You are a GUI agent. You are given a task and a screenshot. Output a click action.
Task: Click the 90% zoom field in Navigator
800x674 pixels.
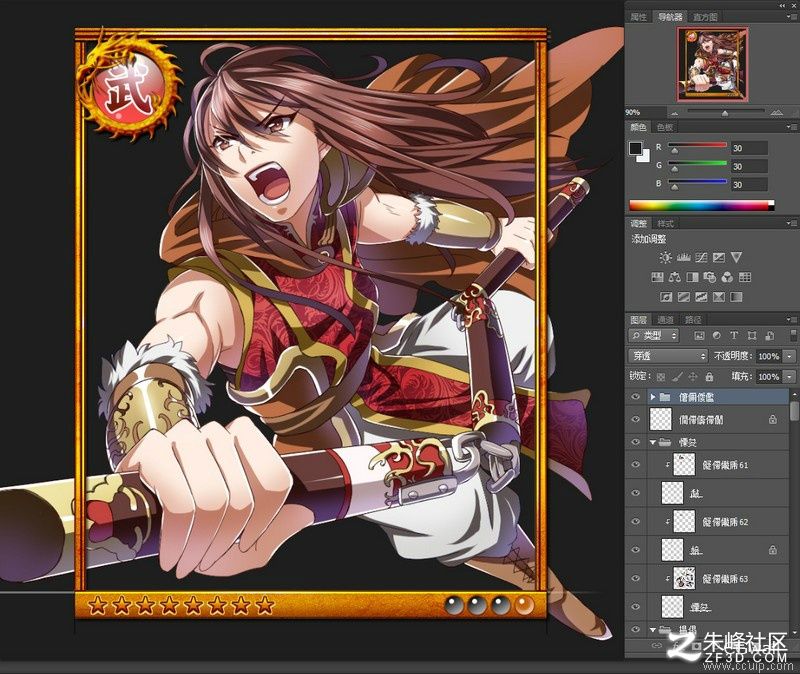point(645,112)
